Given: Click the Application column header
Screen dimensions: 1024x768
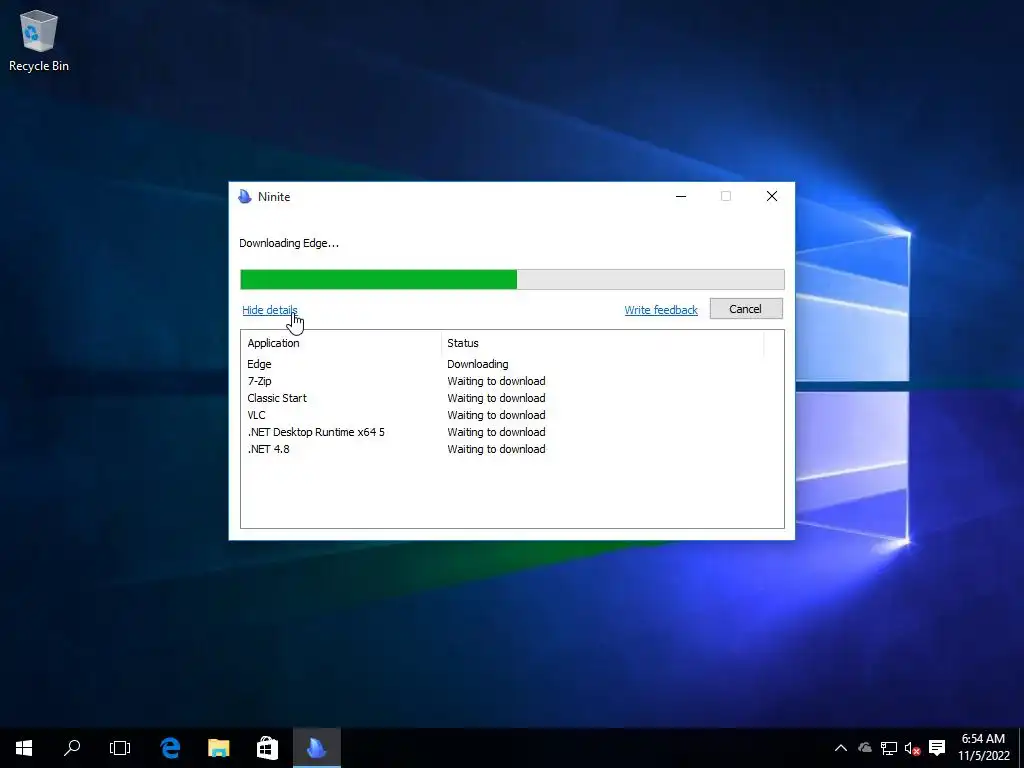Looking at the screenshot, I should pyautogui.click(x=341, y=343).
